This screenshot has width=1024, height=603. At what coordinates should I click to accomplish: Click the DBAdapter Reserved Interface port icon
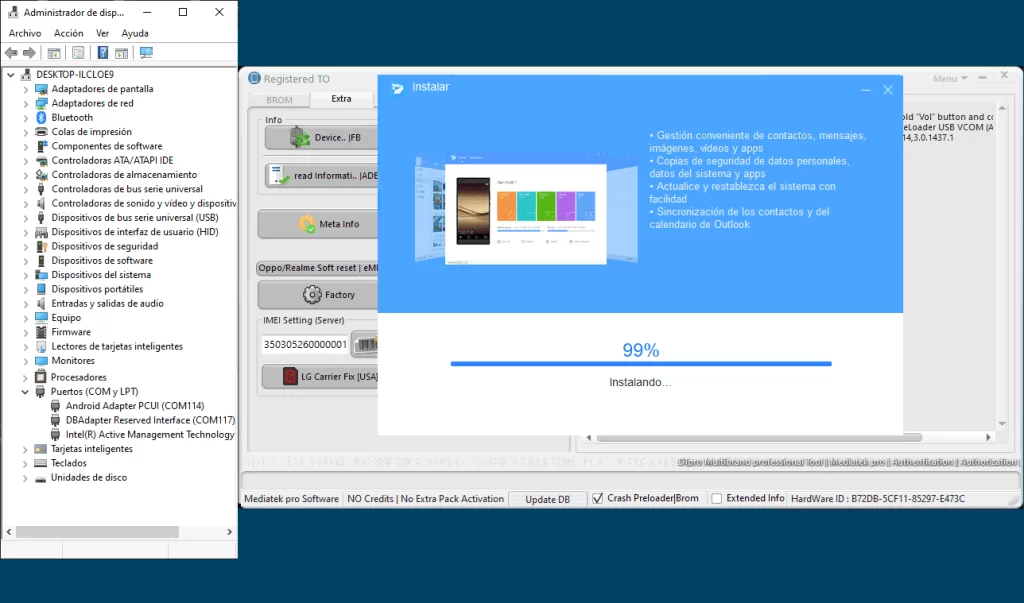(x=56, y=420)
